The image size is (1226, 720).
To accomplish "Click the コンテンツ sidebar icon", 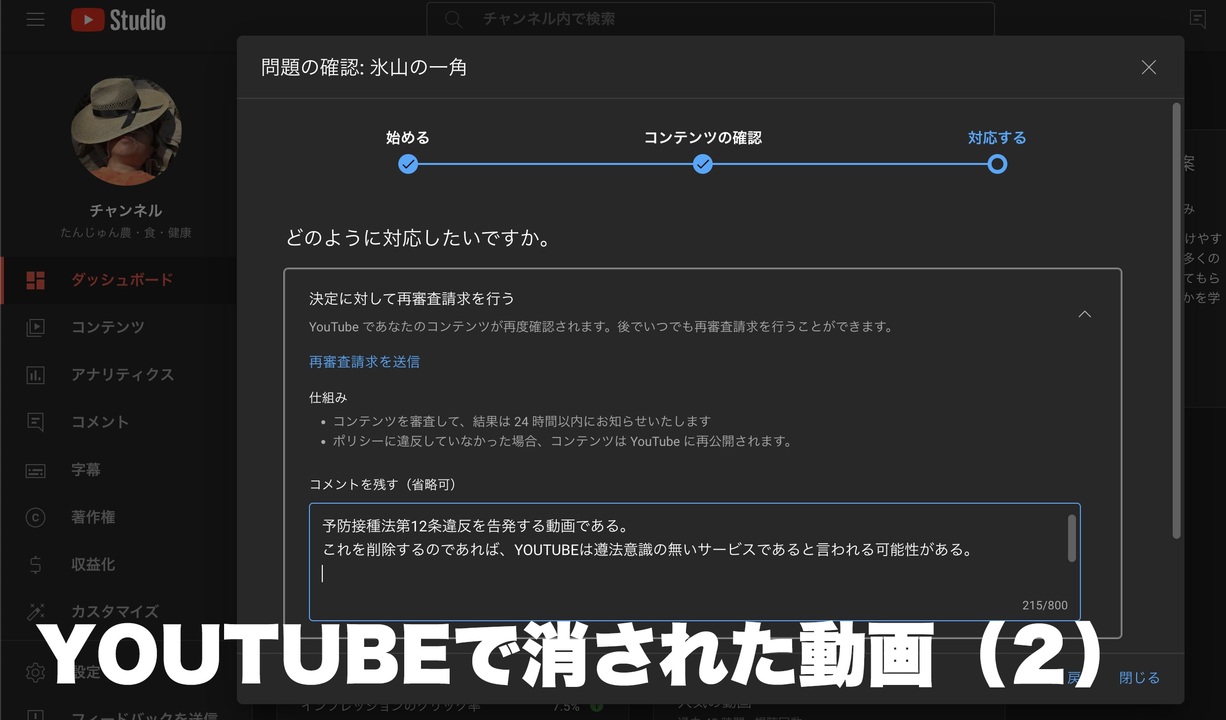I will point(36,327).
